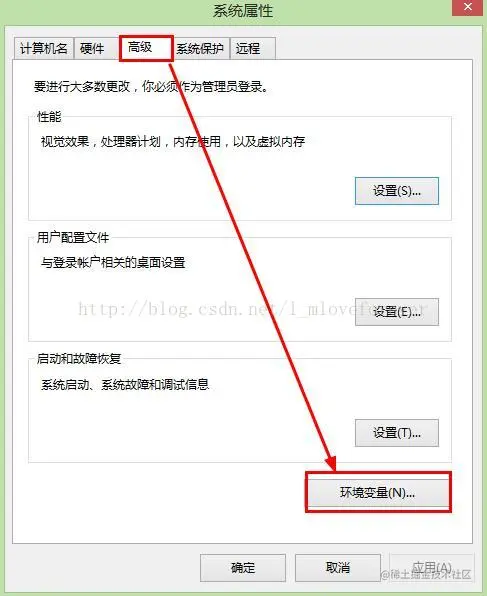Open startup and recovery 设置(T)... button

(397, 433)
